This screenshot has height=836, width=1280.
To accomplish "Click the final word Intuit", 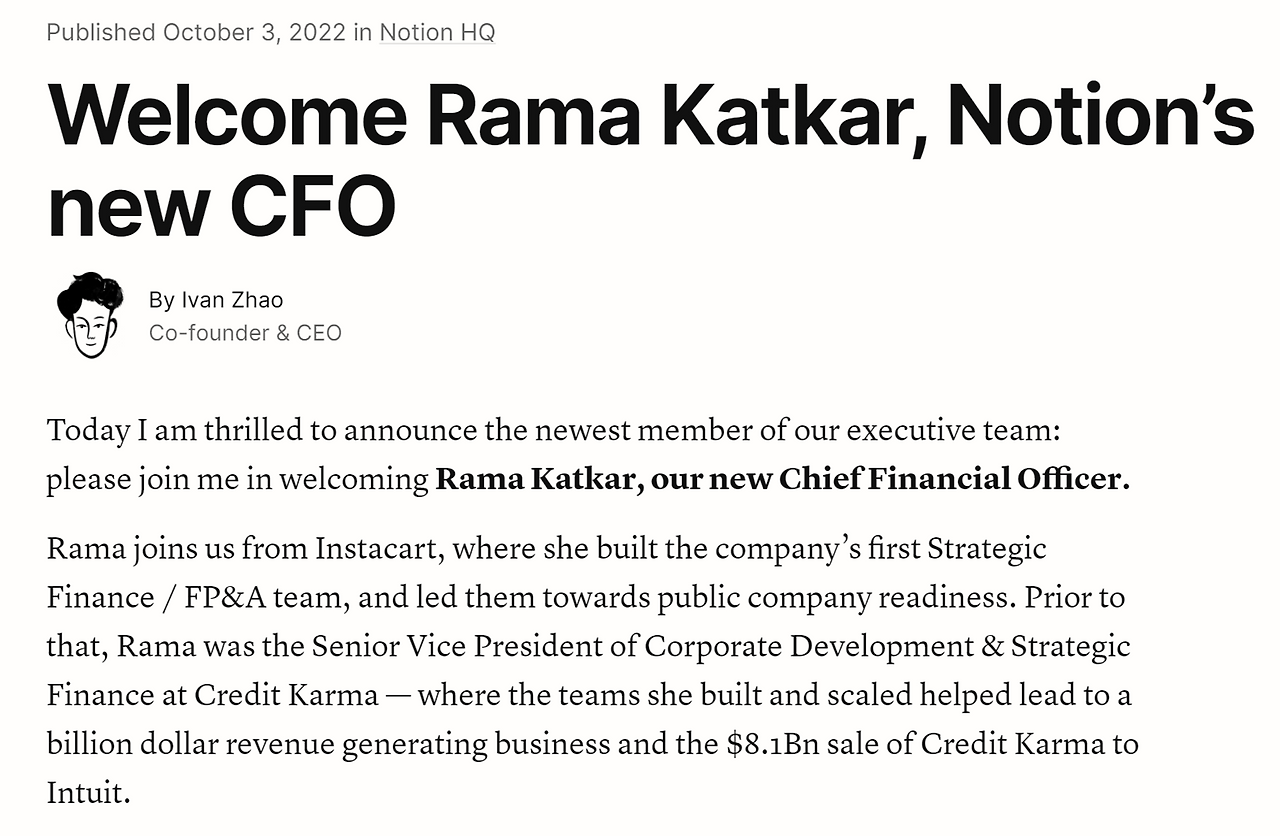I will tap(86, 793).
